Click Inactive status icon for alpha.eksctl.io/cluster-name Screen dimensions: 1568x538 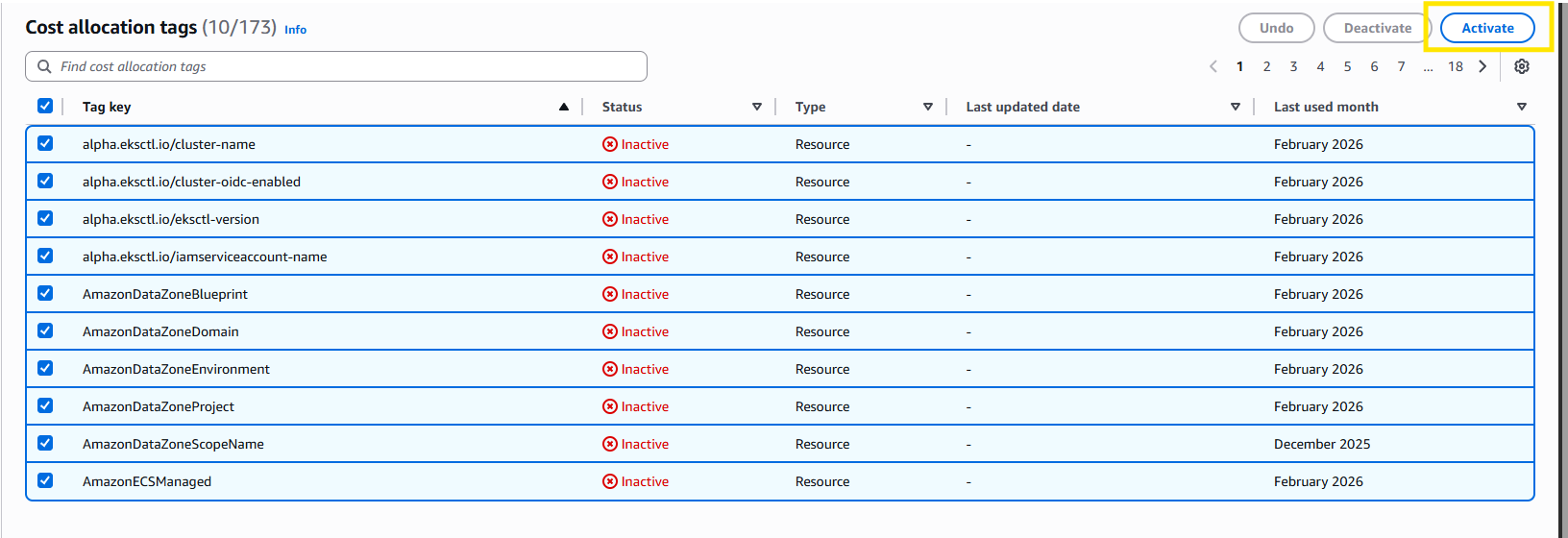[610, 144]
